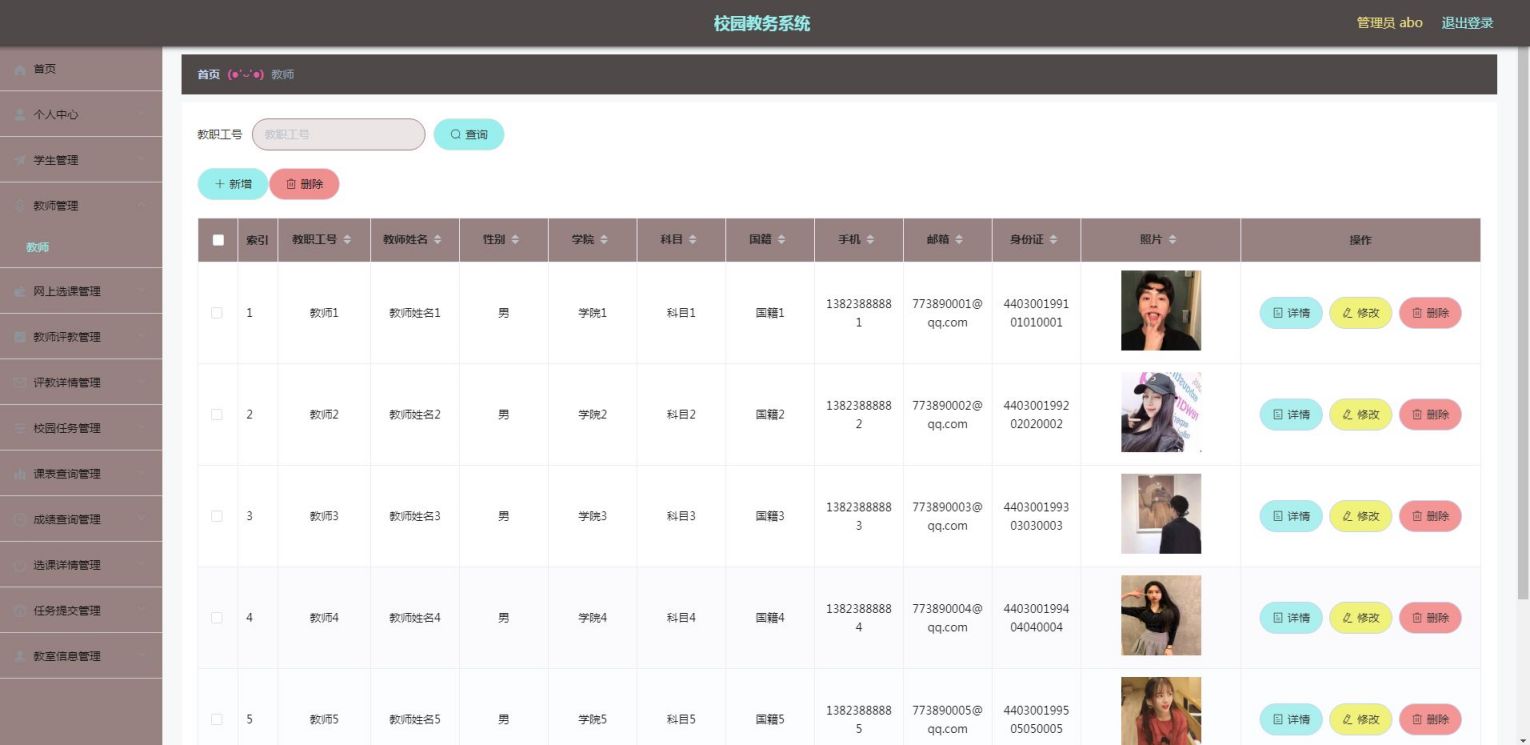Click the home icon beside 首页 in sidebar
Image resolution: width=1530 pixels, height=745 pixels.
[20, 69]
